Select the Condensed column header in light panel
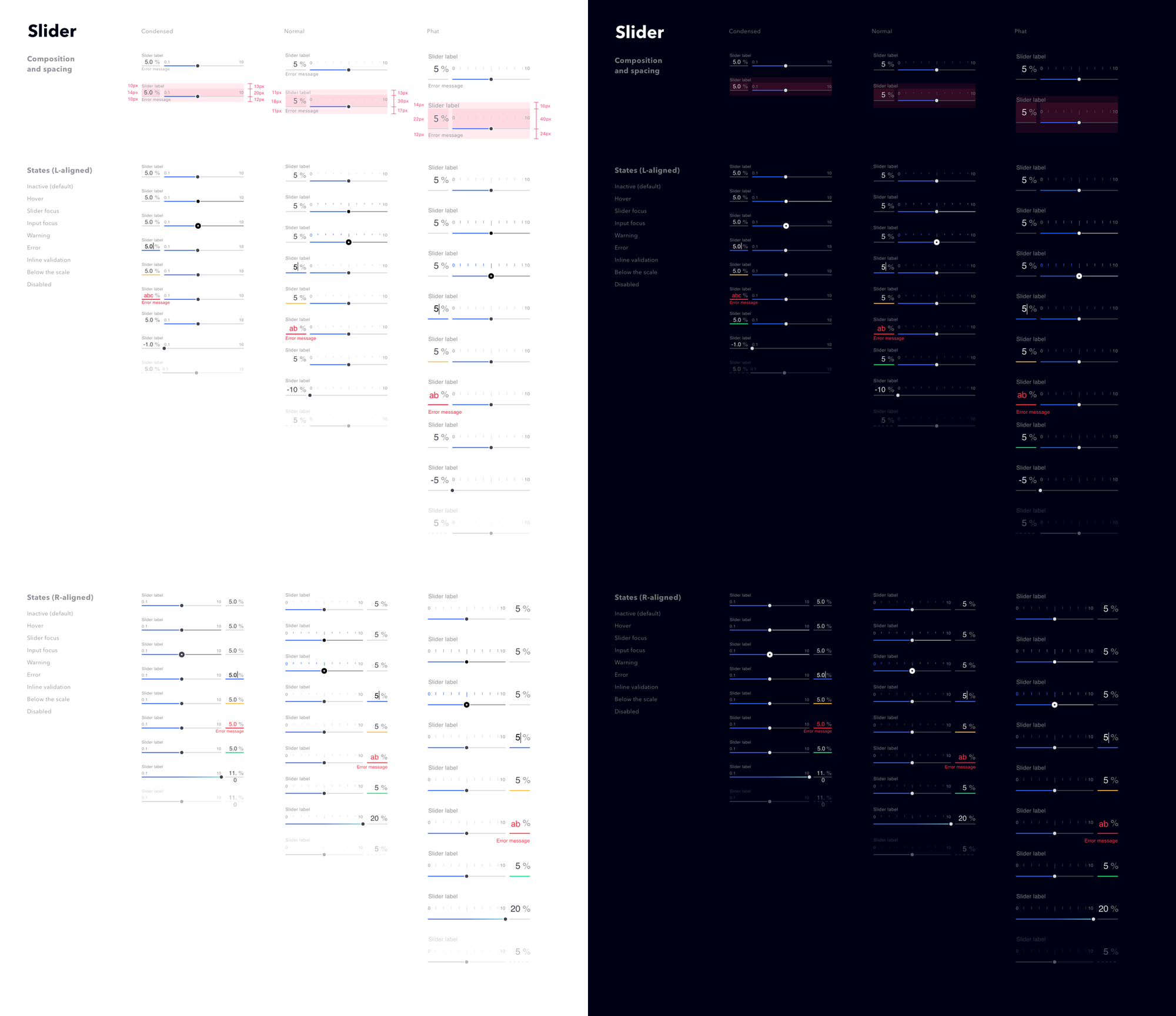The image size is (1176, 1016). [x=157, y=31]
